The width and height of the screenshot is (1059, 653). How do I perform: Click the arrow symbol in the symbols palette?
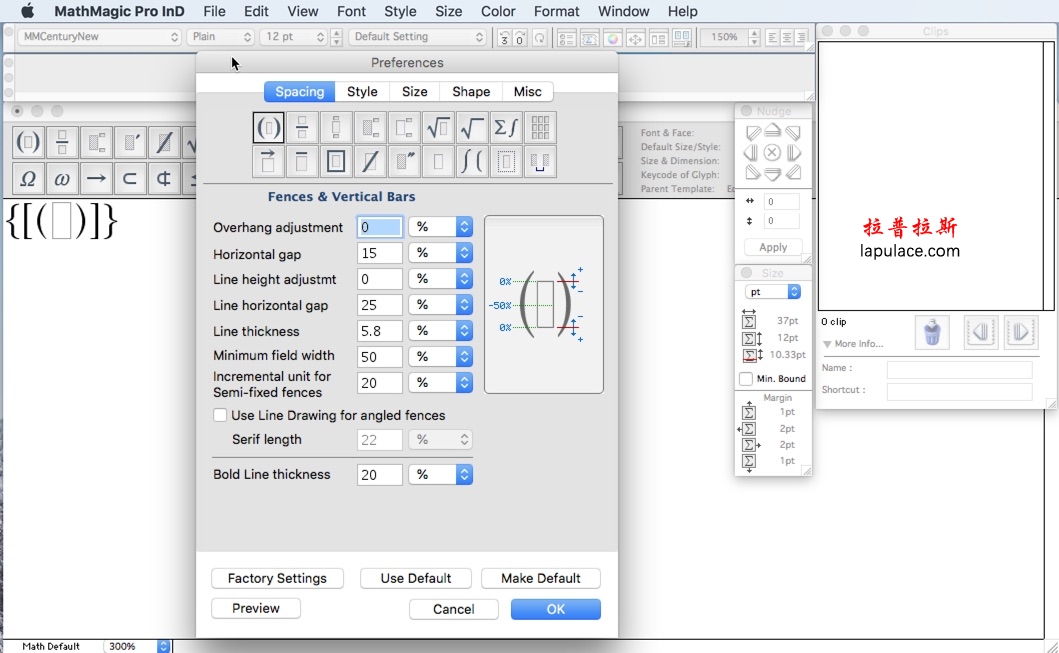[x=97, y=178]
